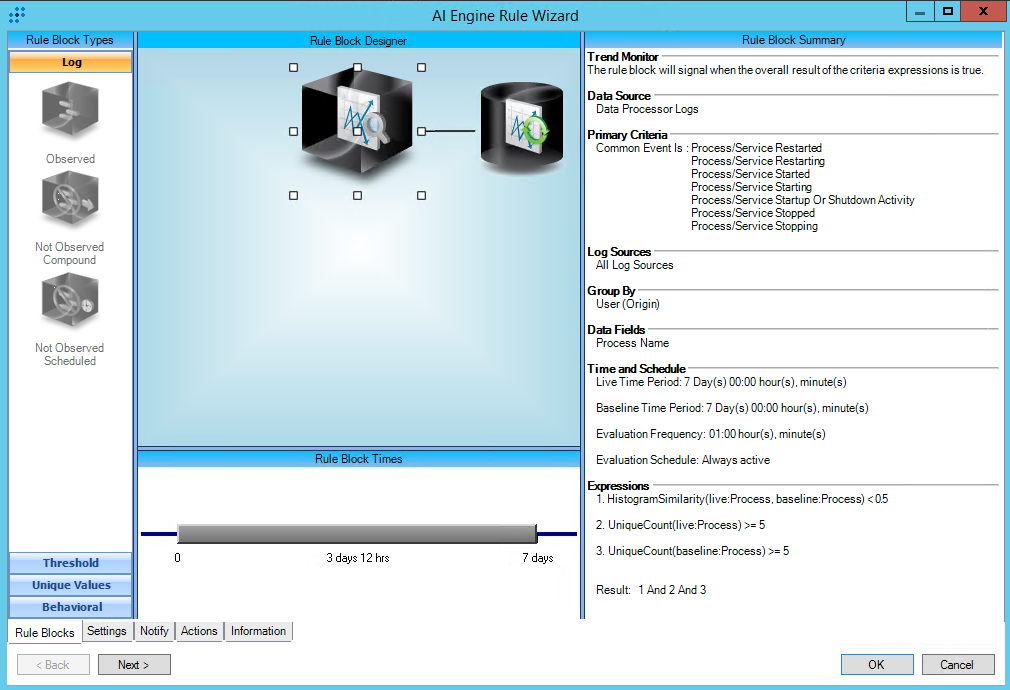Viewport: 1010px width, 690px height.
Task: Expand the Unique Values block category
Action: click(71, 585)
